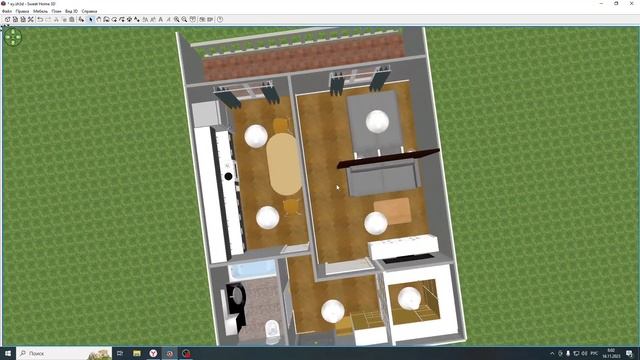
Task: Open Yandex Browser from the taskbar
Action: (x=153, y=353)
